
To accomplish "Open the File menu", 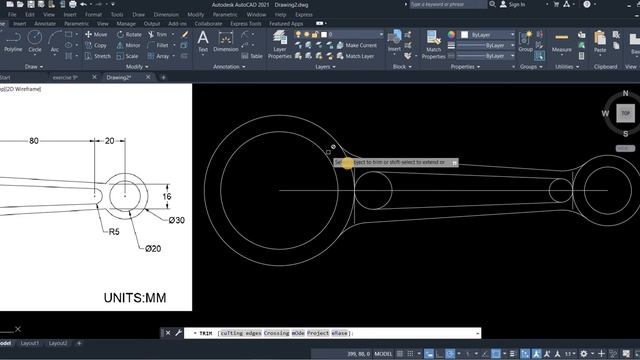I will coord(12,14).
